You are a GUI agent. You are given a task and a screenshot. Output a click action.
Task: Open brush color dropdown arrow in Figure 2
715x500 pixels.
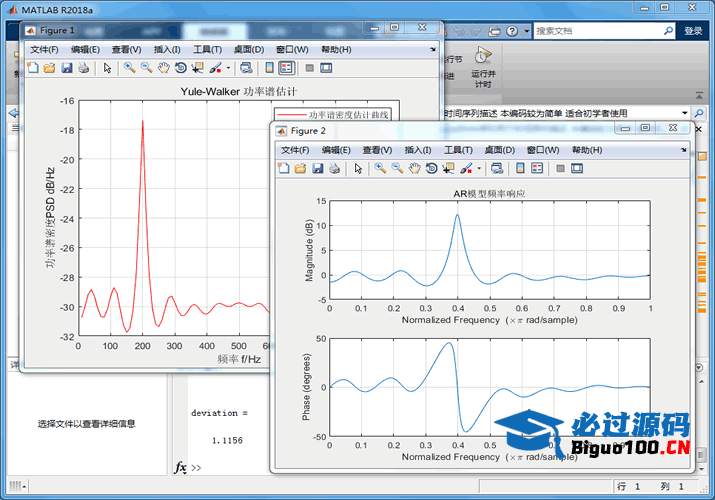point(479,168)
